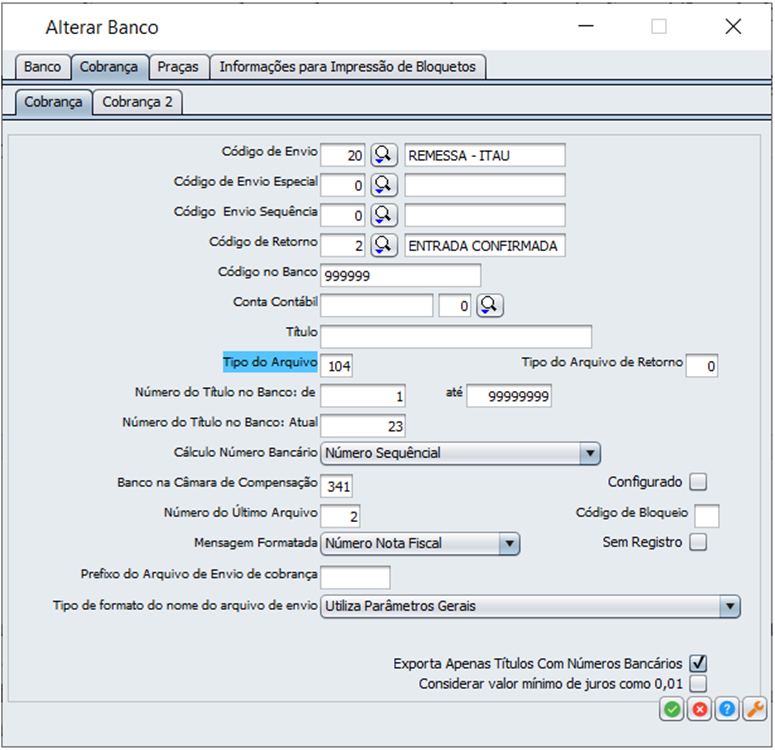Screen dimensions: 775x750
Task: Check Considerar valor mínimo de juros option
Action: coord(698,684)
